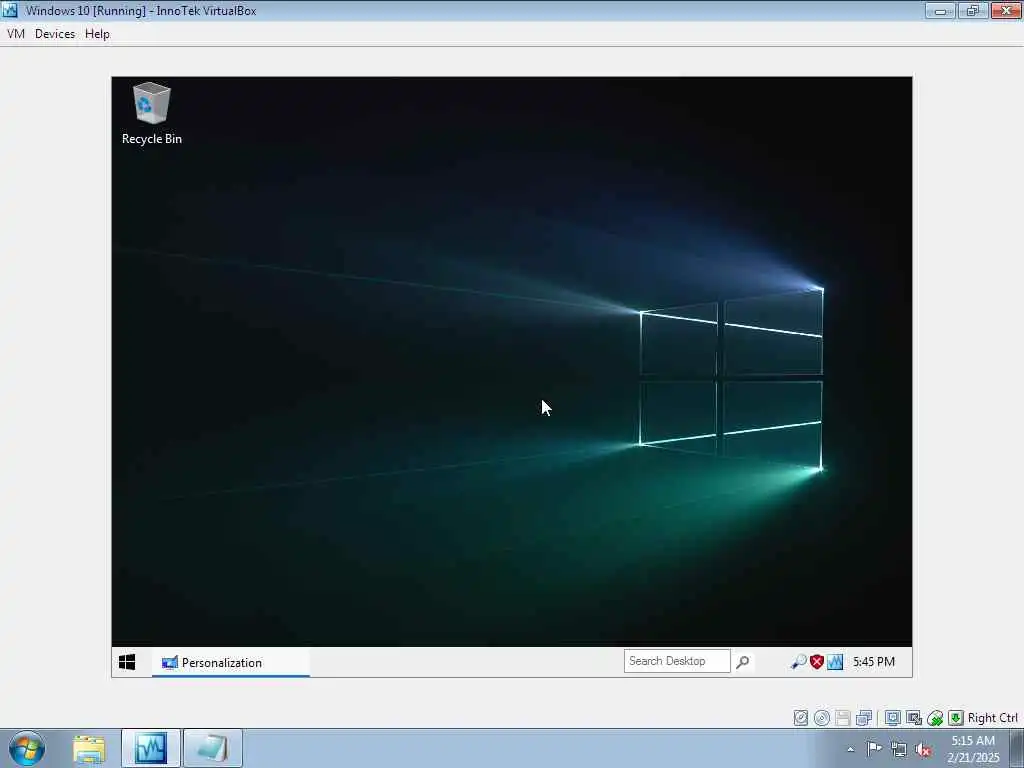The height and width of the screenshot is (768, 1024).
Task: Click the optical disc indicator icon
Action: pyautogui.click(x=822, y=718)
